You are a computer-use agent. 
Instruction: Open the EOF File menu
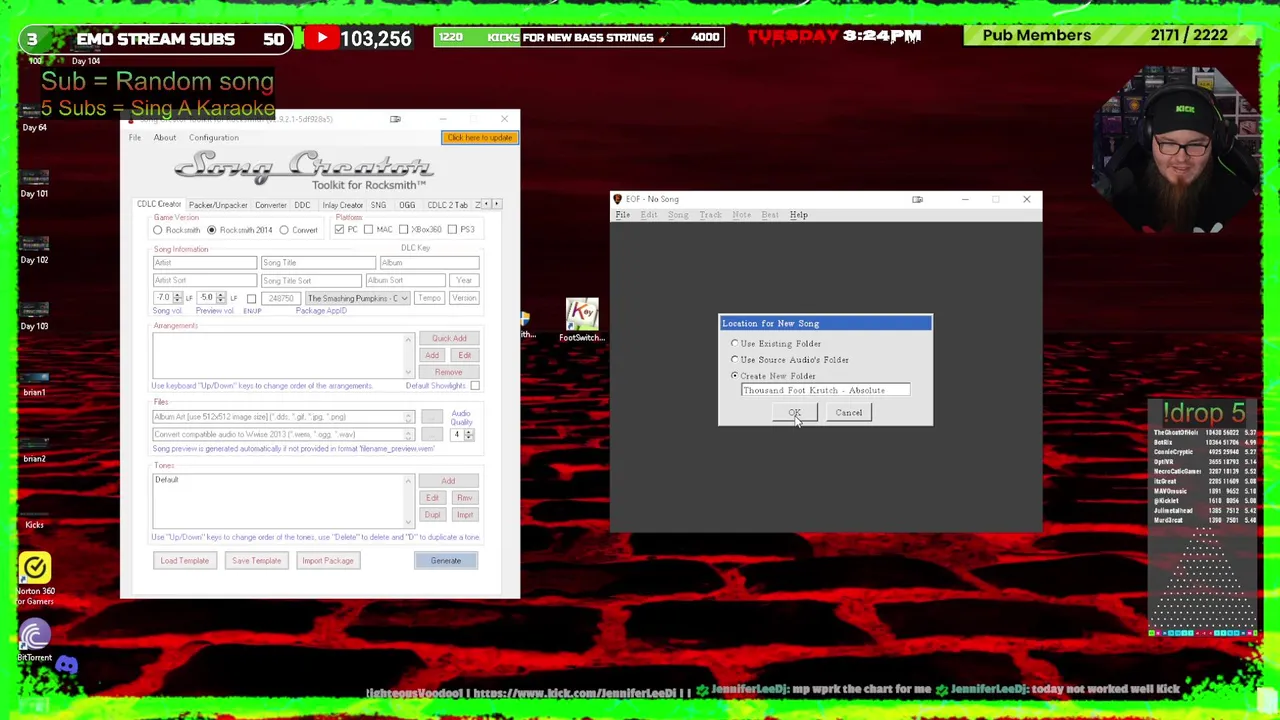622,215
